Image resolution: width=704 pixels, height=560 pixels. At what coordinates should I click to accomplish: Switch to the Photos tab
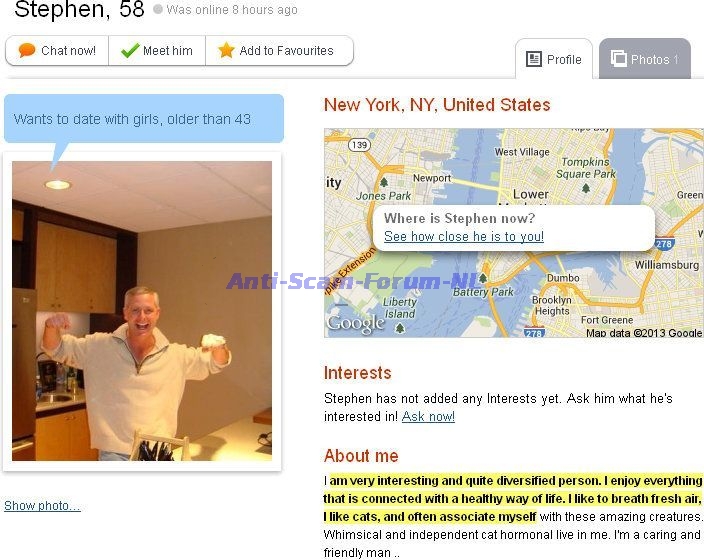click(645, 59)
